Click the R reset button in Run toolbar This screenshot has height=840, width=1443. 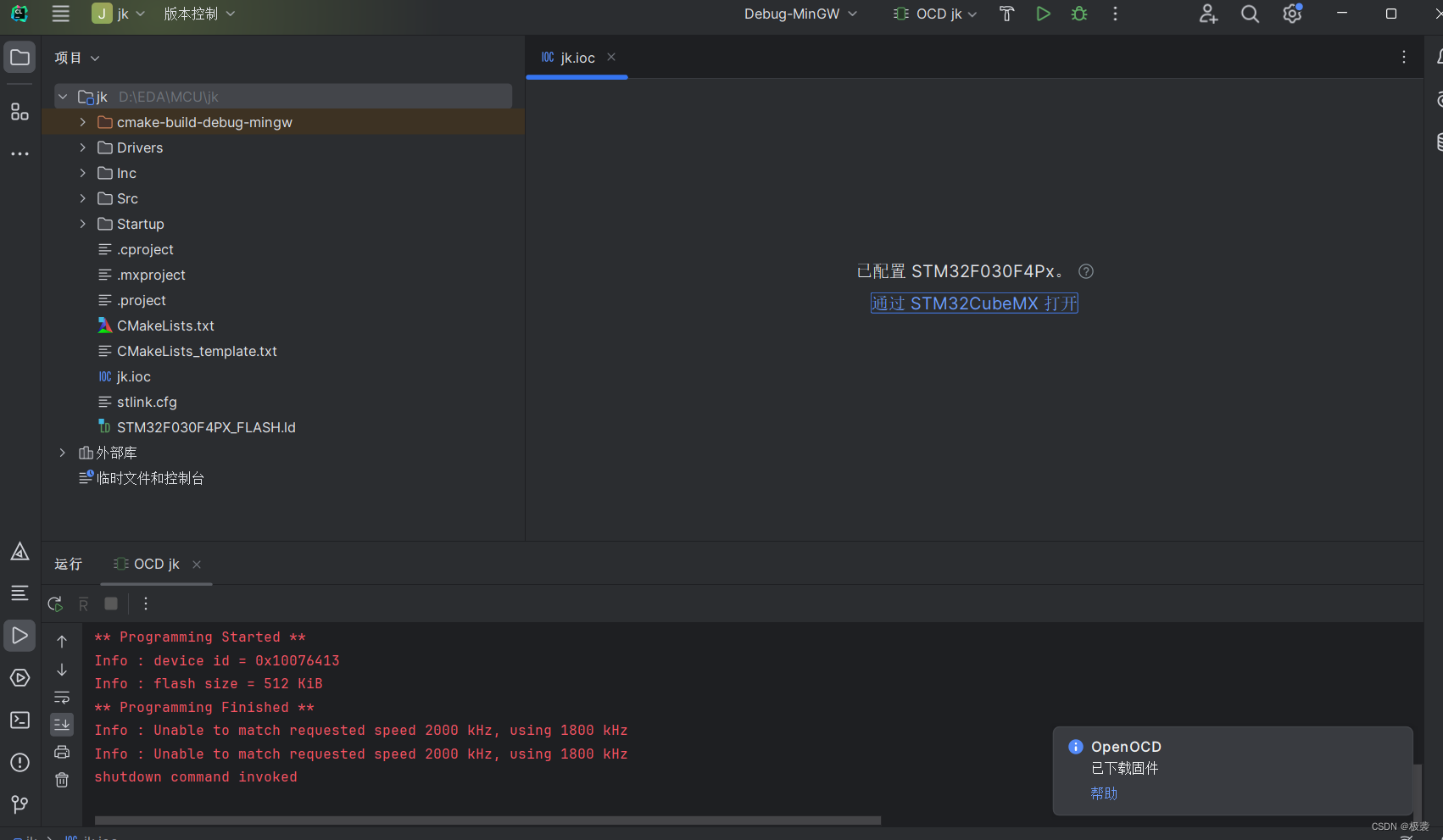click(83, 604)
